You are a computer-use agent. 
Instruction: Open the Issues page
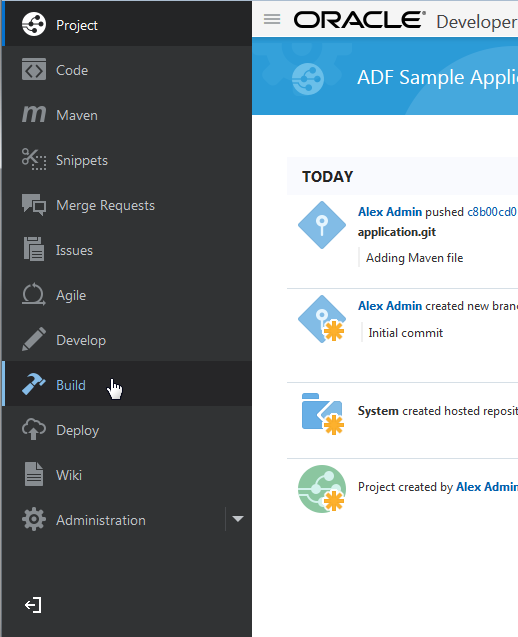[x=127, y=250]
